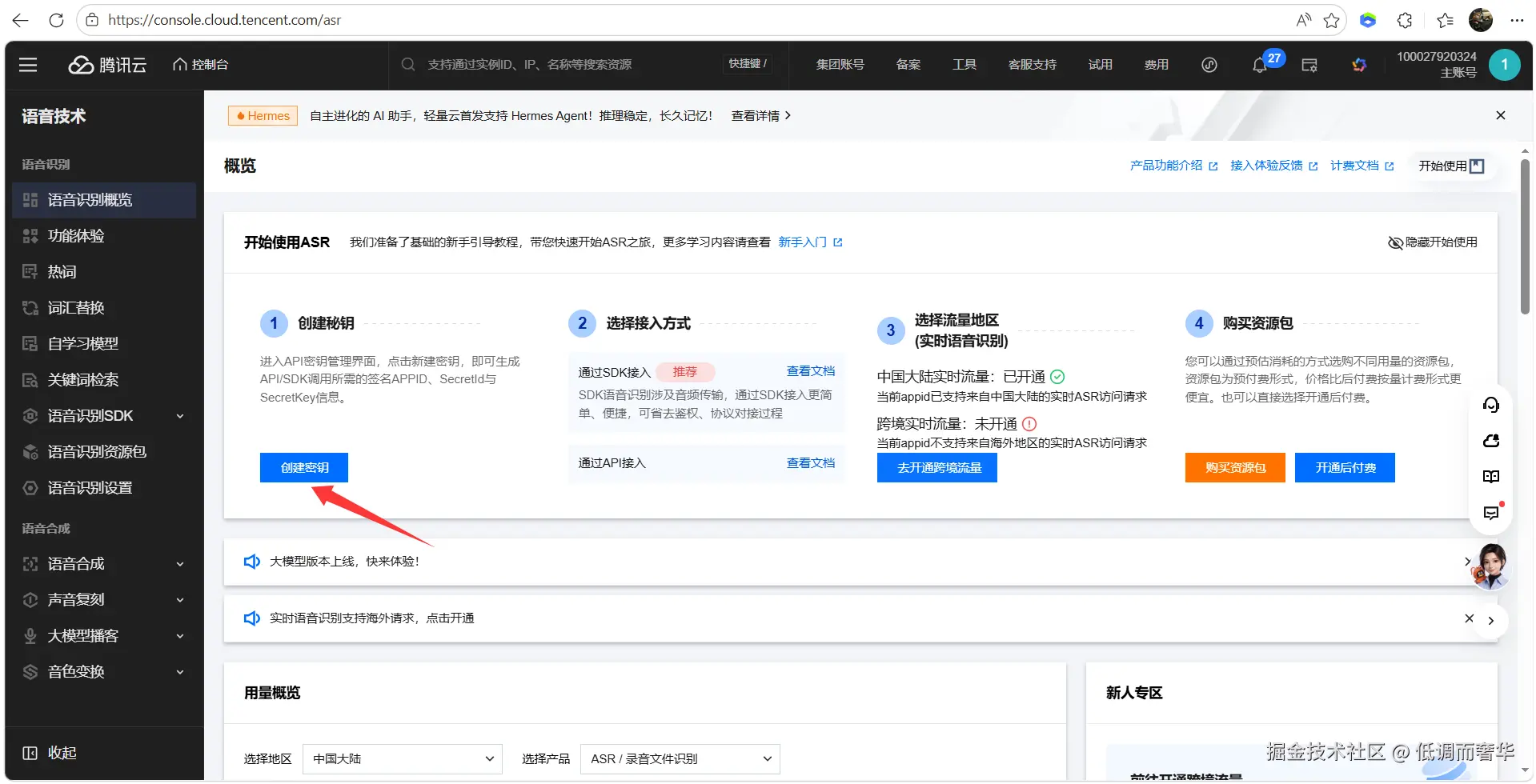The width and height of the screenshot is (1536, 784).
Task: Add this page to favorites with the star
Action: click(x=1332, y=20)
